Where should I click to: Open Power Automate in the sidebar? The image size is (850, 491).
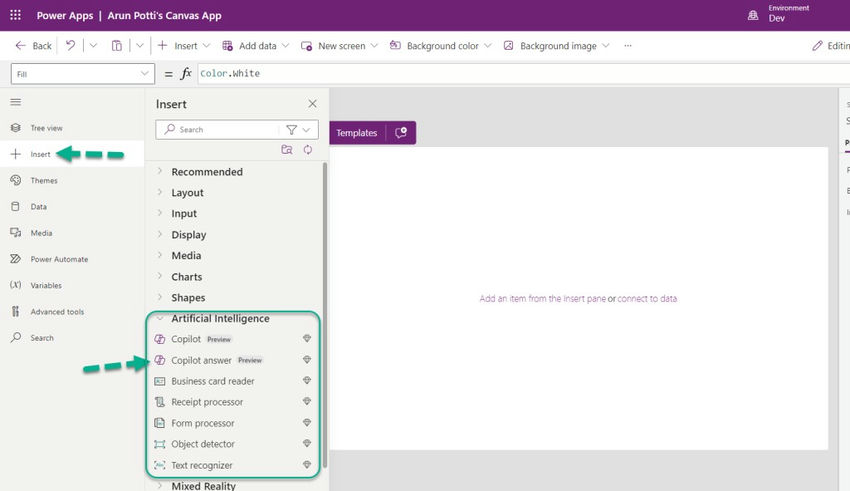[x=72, y=259]
